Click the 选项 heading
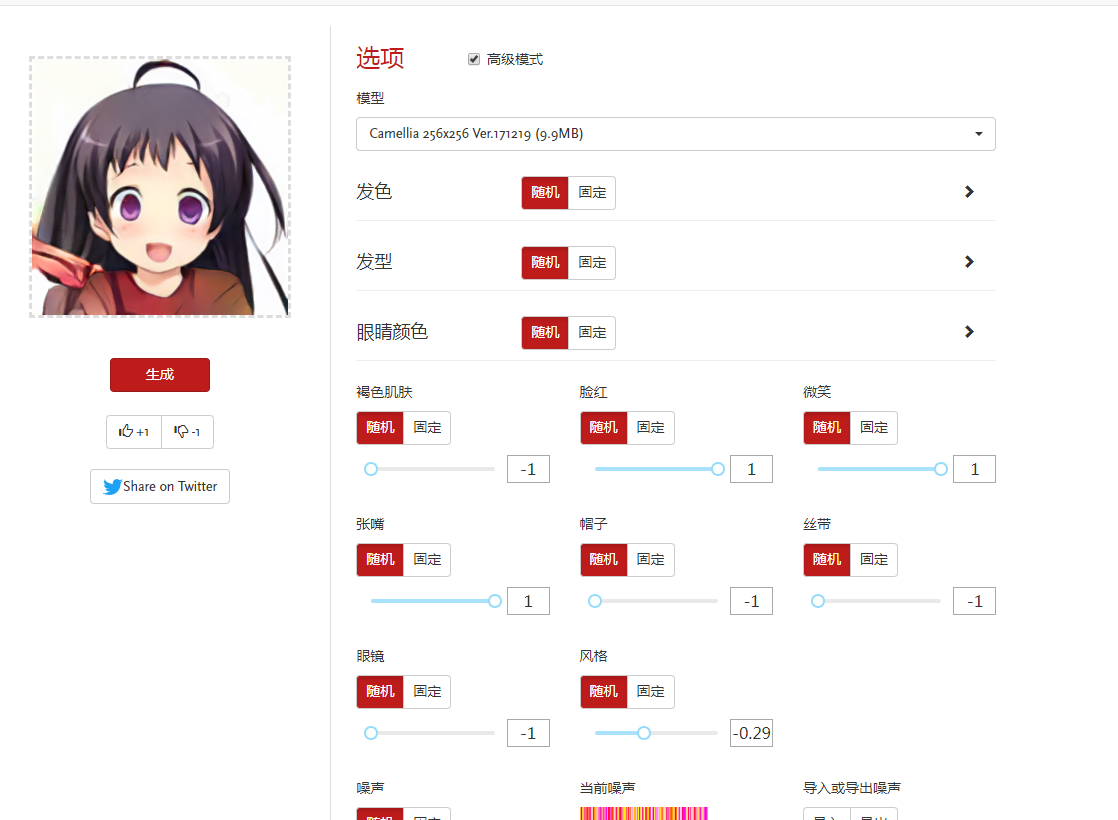Screen dimensions: 1118x820 click(x=379, y=58)
